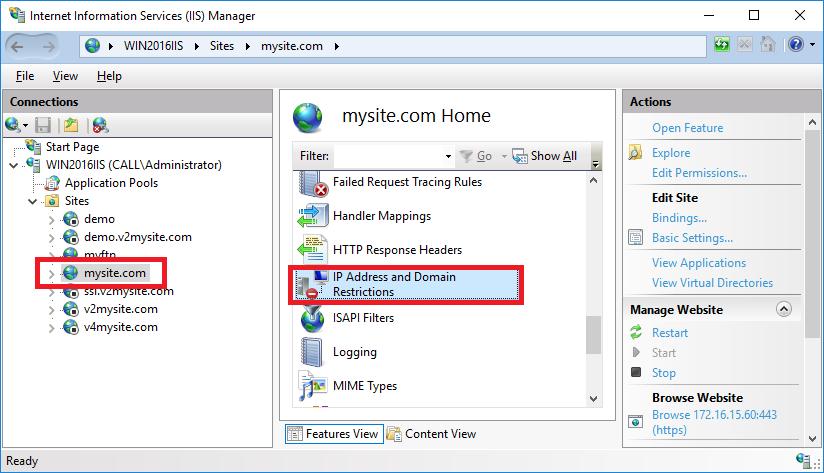Click the Create New Connection globe icon
The height and width of the screenshot is (473, 824).
pyautogui.click(x=12, y=125)
